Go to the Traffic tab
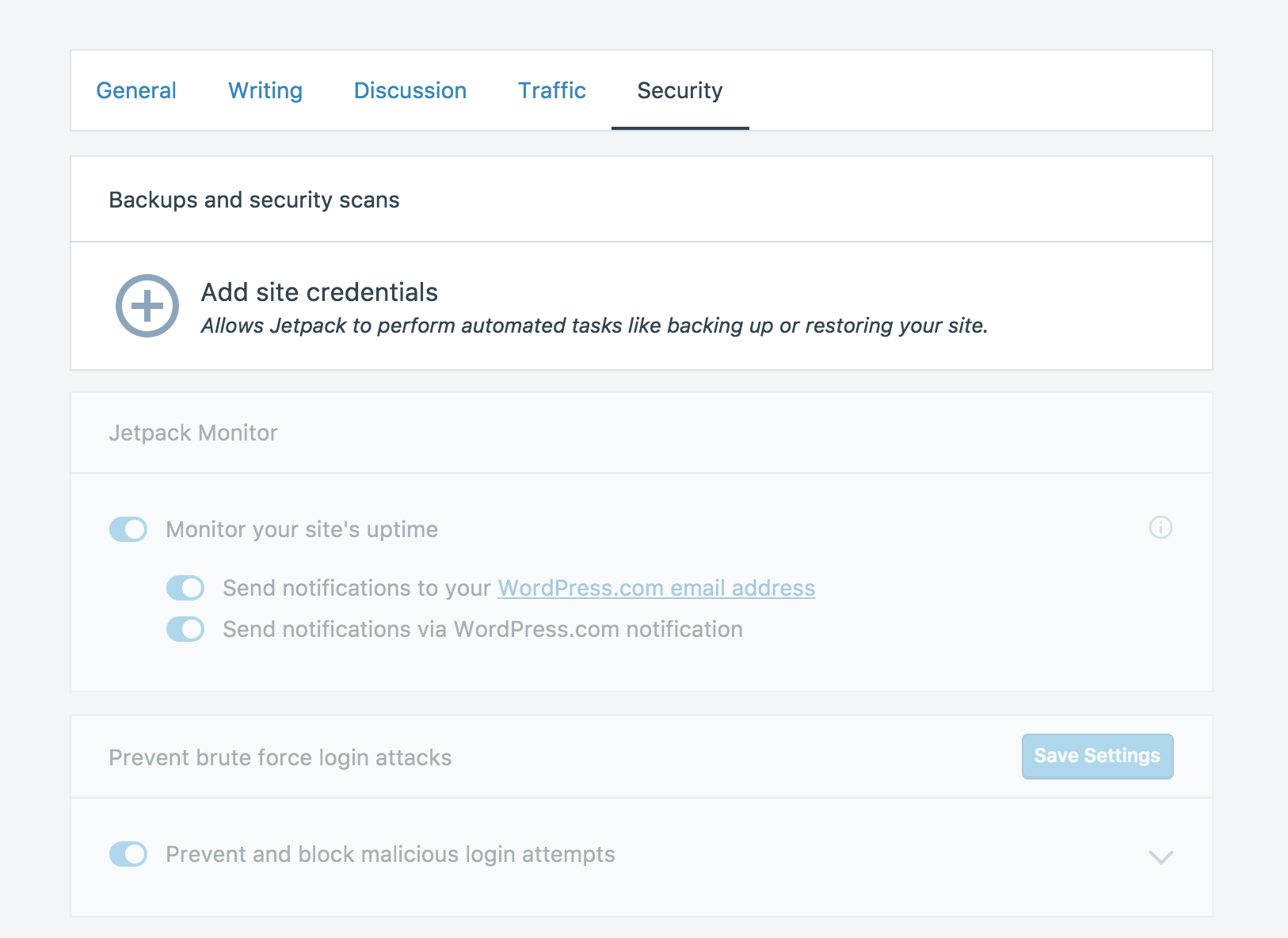 point(552,90)
